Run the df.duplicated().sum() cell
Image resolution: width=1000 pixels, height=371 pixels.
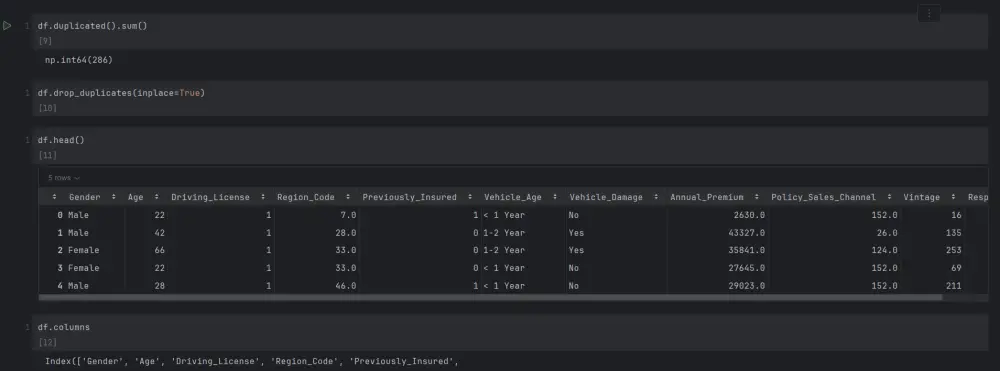coord(7,26)
